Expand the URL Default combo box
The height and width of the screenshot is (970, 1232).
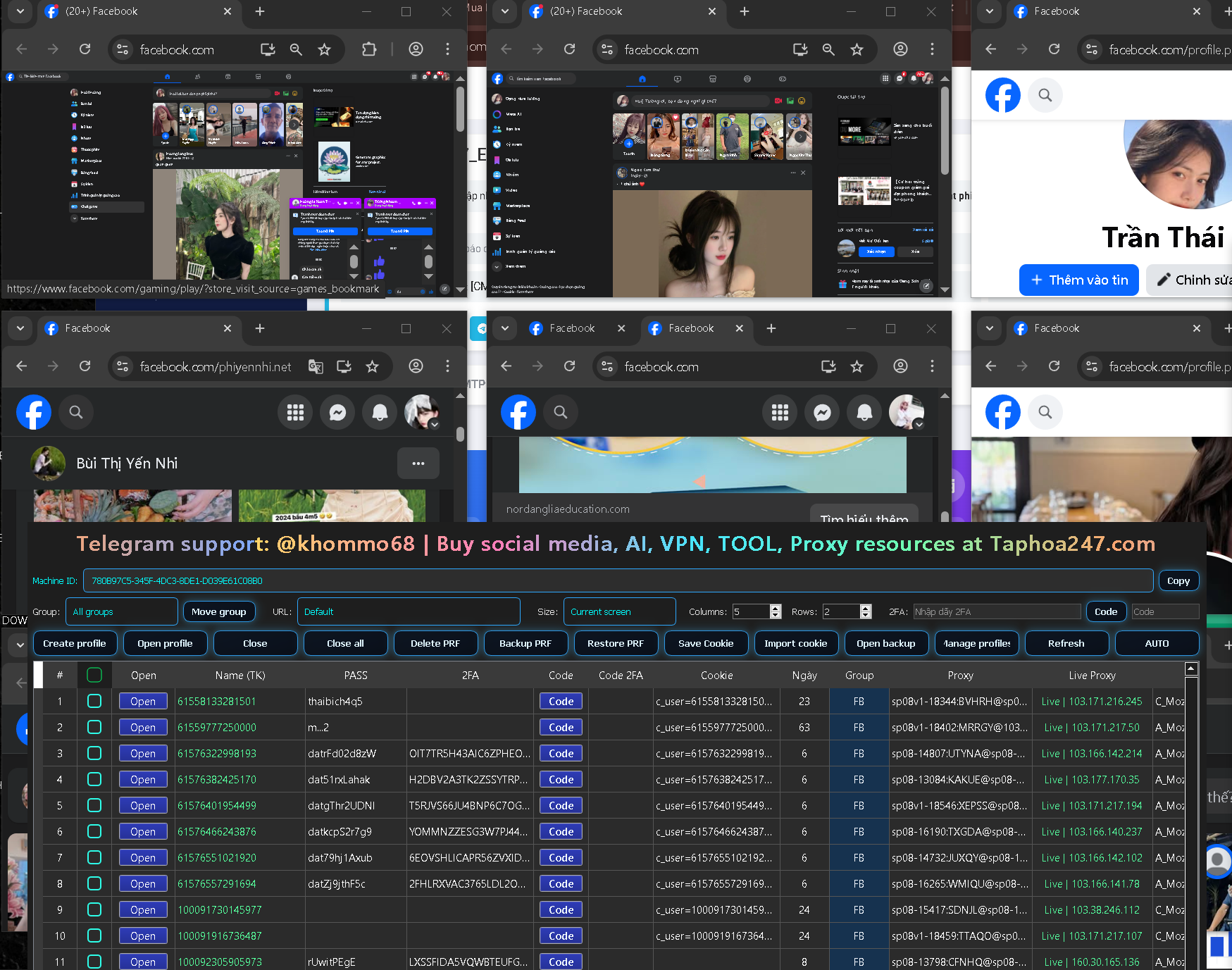pos(409,611)
